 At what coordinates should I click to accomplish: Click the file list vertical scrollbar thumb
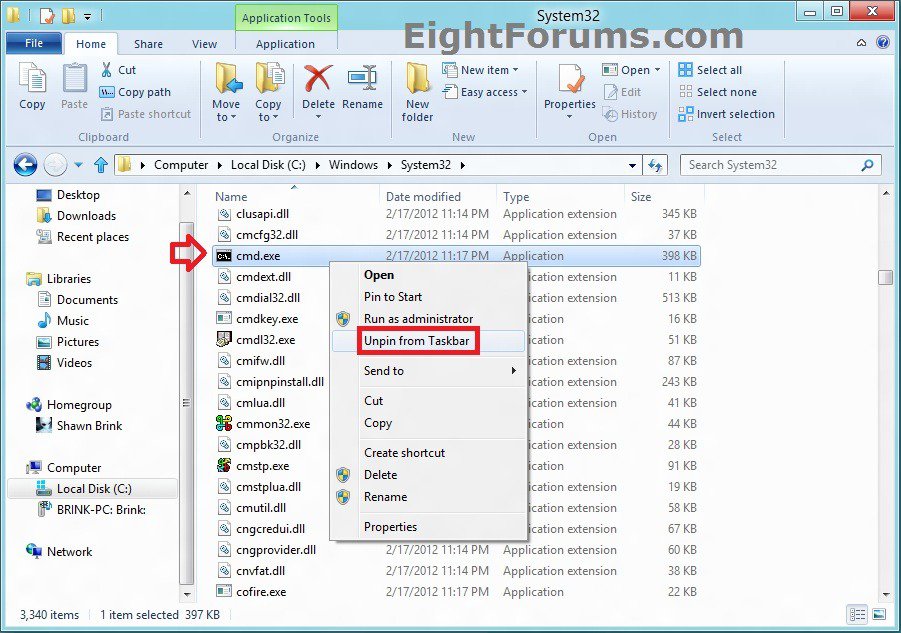[885, 278]
